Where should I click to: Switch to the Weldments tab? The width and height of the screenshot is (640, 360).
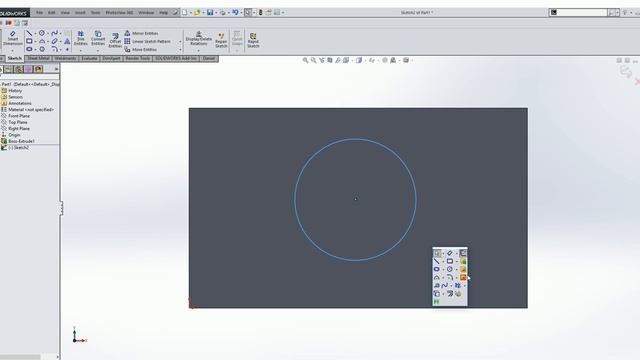(x=65, y=58)
